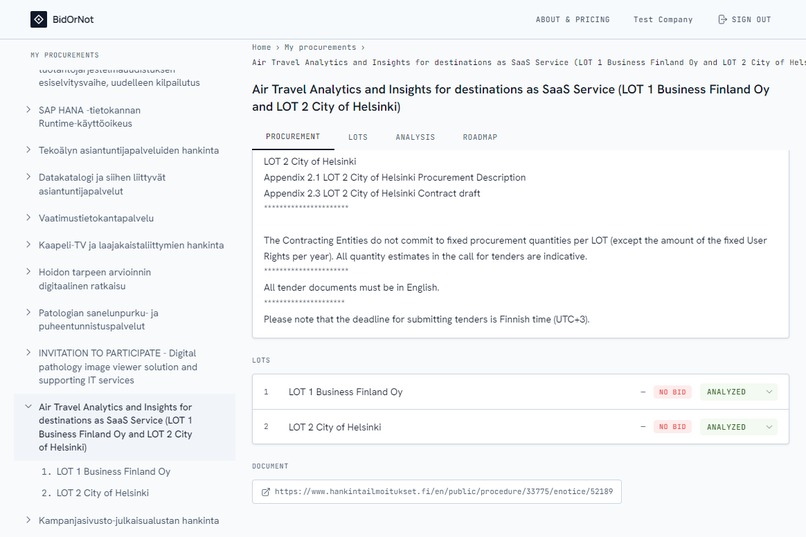Click the SIGN OUT link
Screen dimensions: 806x537
744,20
